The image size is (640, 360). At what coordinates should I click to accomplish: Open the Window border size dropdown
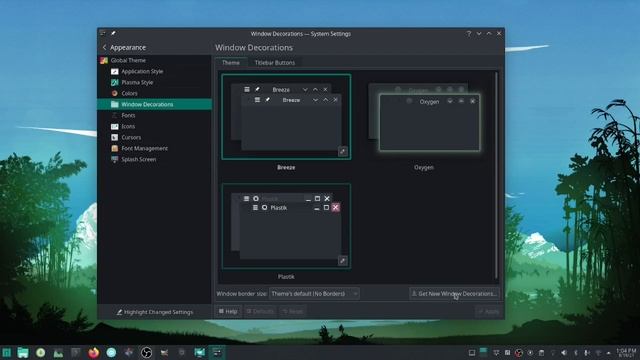point(314,293)
